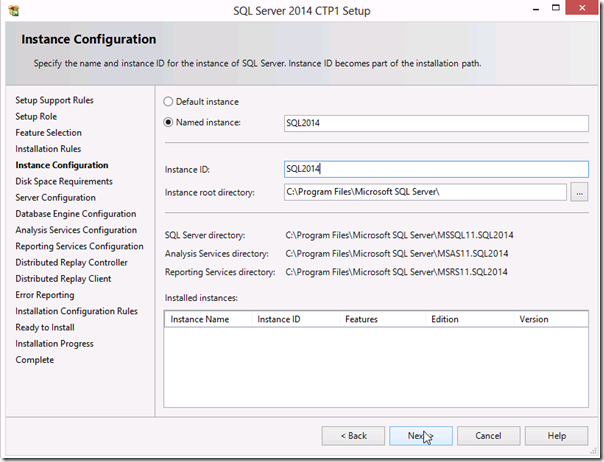The width and height of the screenshot is (604, 462).
Task: Click the Instance root directory field
Action: [x=425, y=192]
